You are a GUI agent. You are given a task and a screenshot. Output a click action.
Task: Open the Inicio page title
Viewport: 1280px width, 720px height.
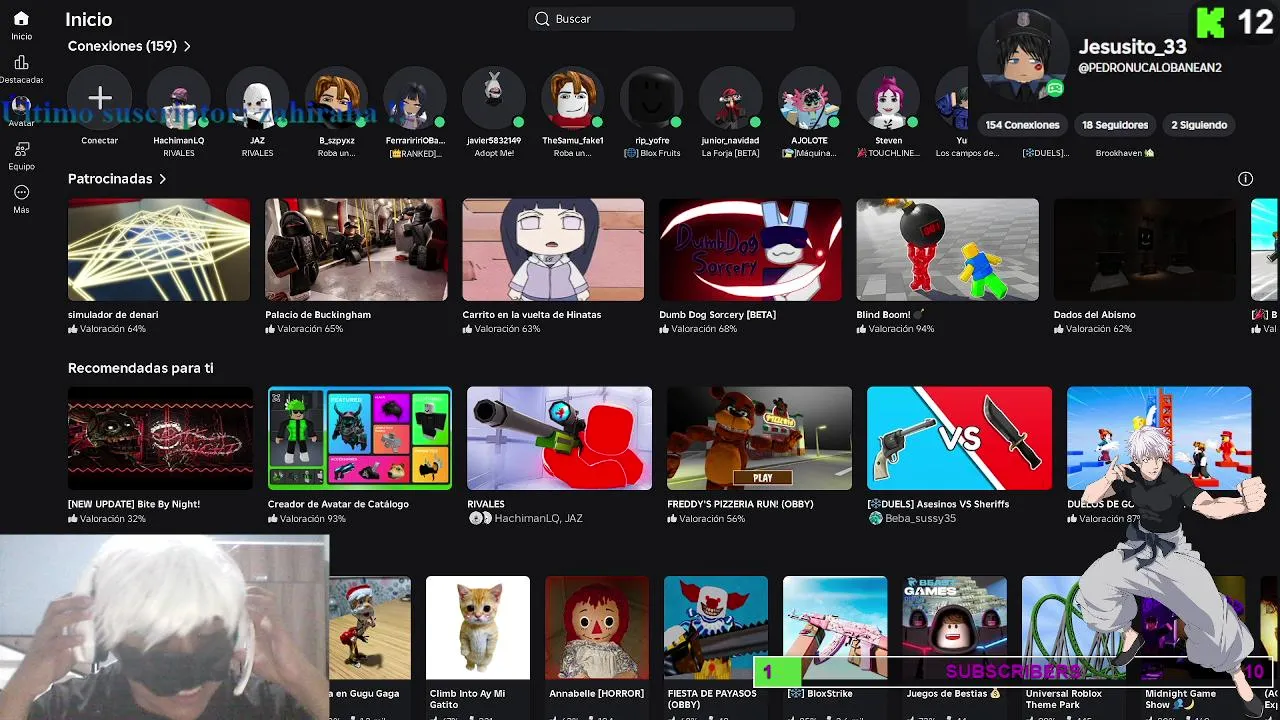[89, 19]
